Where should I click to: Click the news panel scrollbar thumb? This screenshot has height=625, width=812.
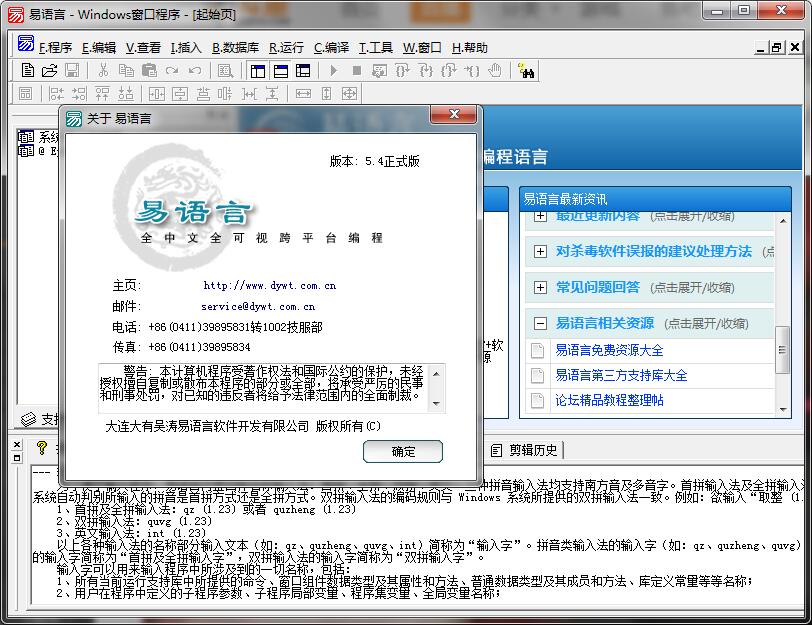(782, 350)
